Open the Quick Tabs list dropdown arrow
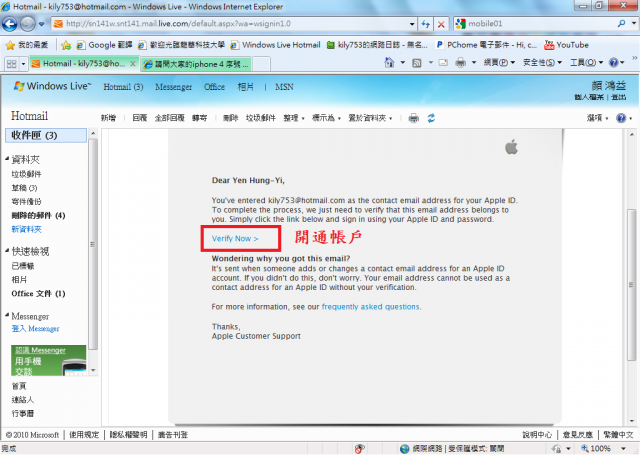 [x=23, y=64]
